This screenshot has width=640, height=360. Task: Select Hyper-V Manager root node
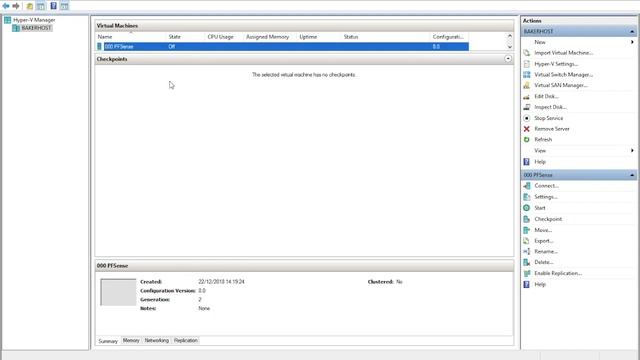point(34,20)
